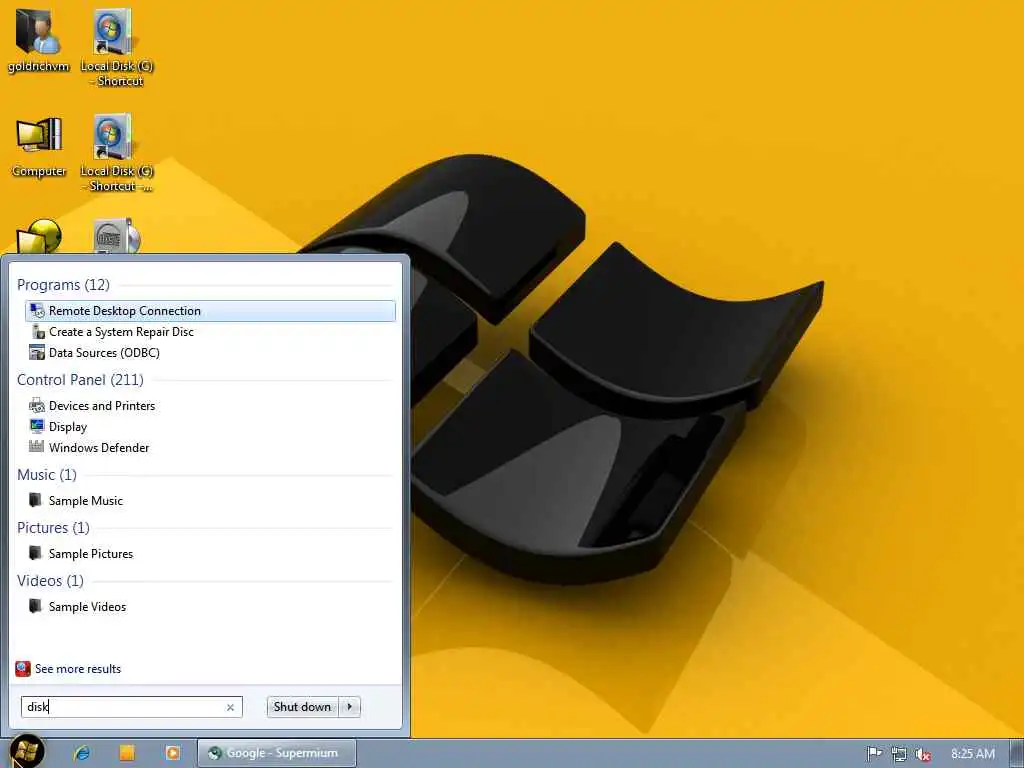Expand the Shut down options arrow
The width and height of the screenshot is (1024, 768).
pos(350,707)
